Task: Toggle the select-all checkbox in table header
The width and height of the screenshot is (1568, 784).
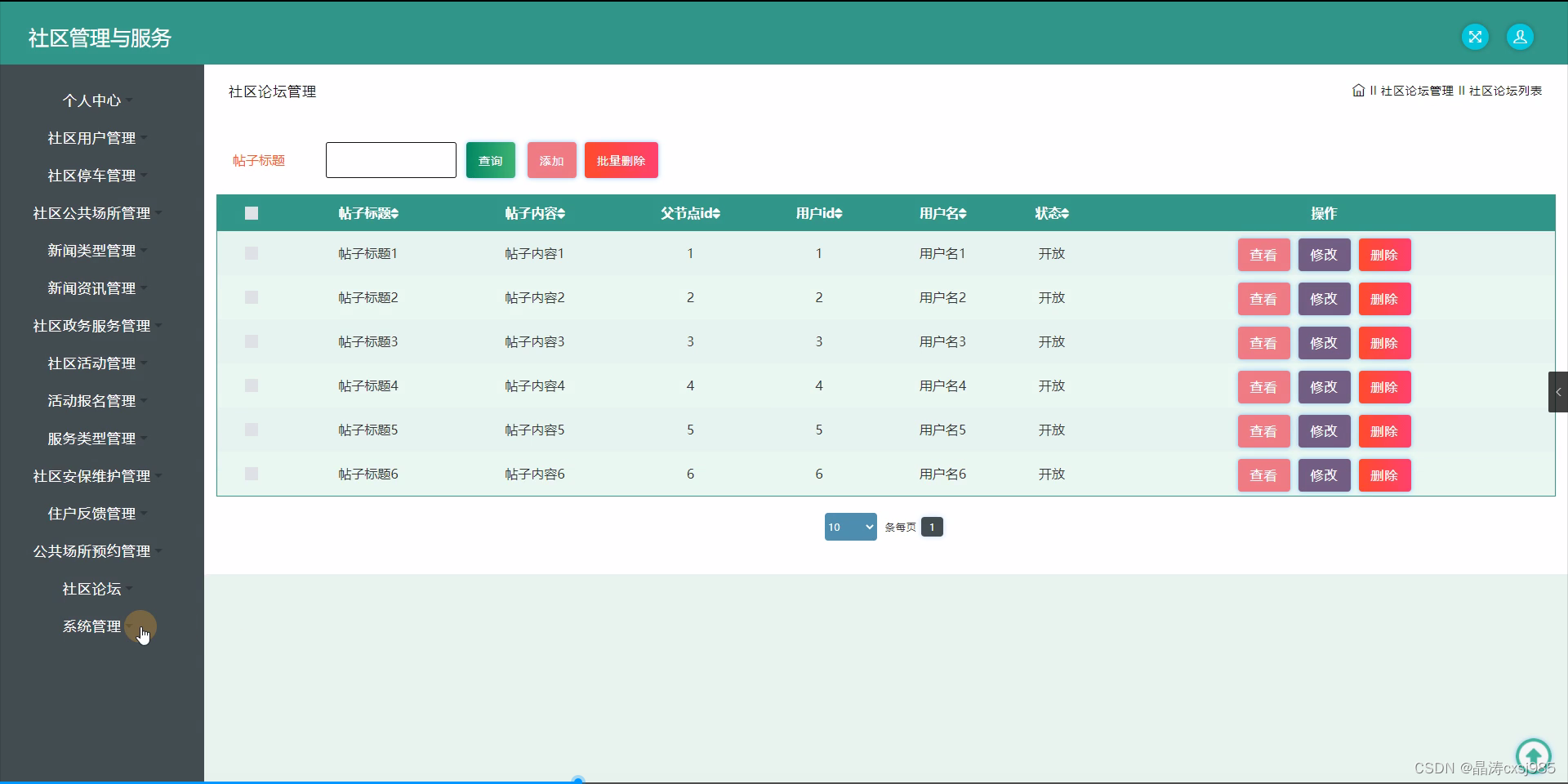Action: coord(252,213)
